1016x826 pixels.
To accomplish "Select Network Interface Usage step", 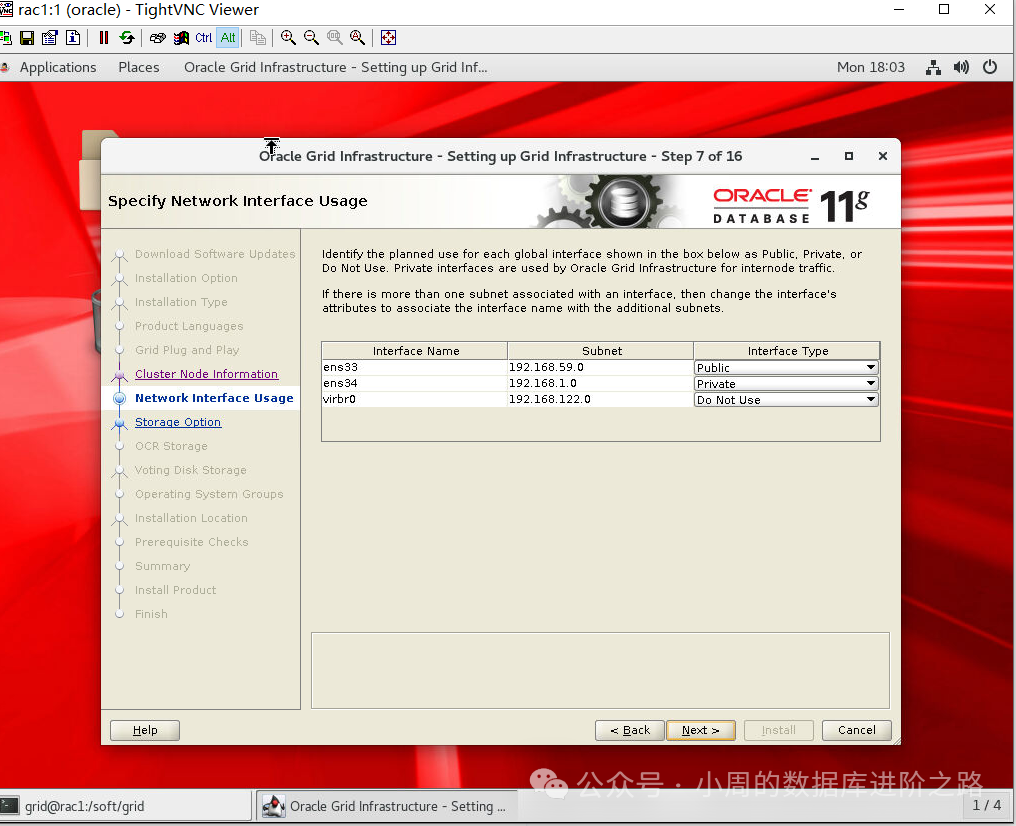I will 214,398.
